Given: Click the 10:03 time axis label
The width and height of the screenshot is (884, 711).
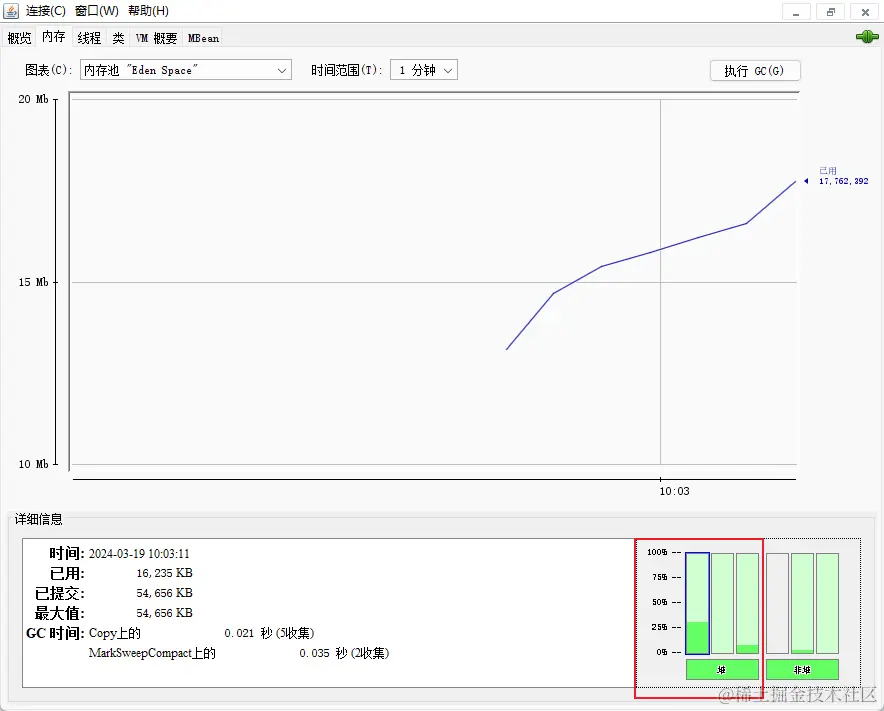Looking at the screenshot, I should 674,491.
